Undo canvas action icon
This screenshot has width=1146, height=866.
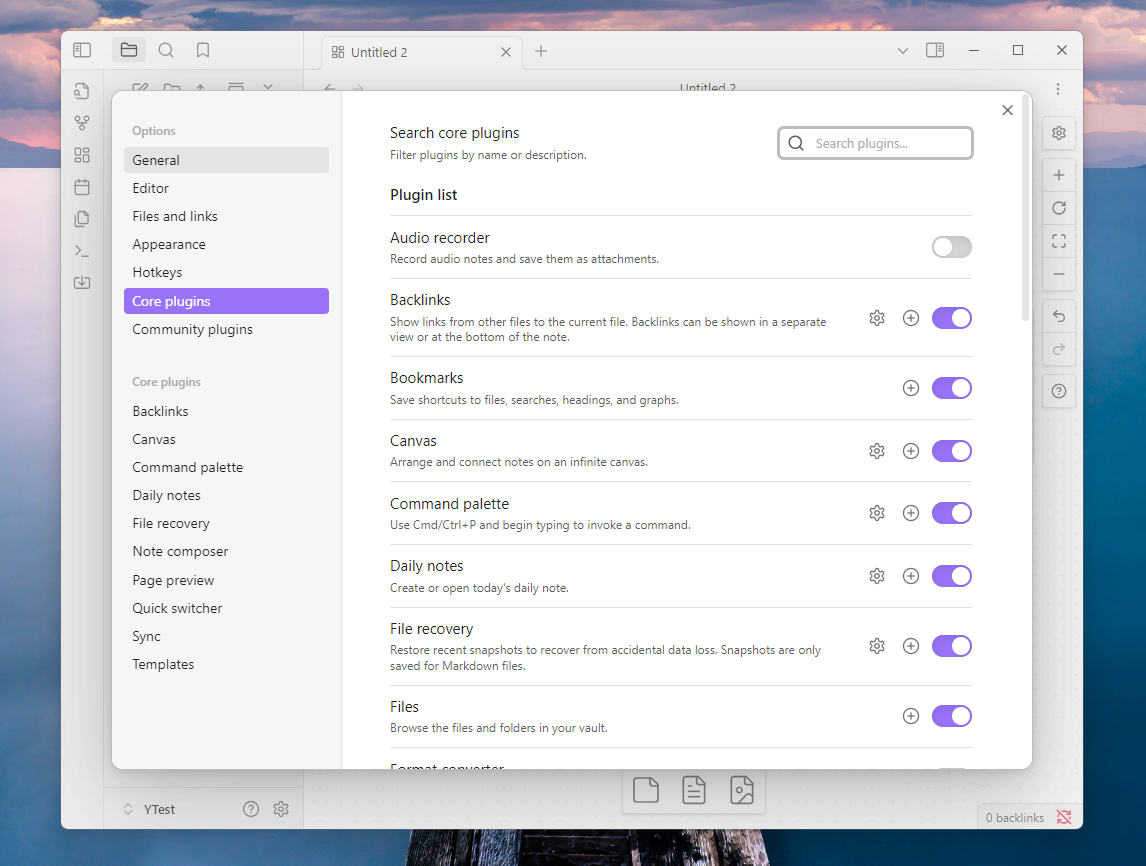(x=1058, y=316)
